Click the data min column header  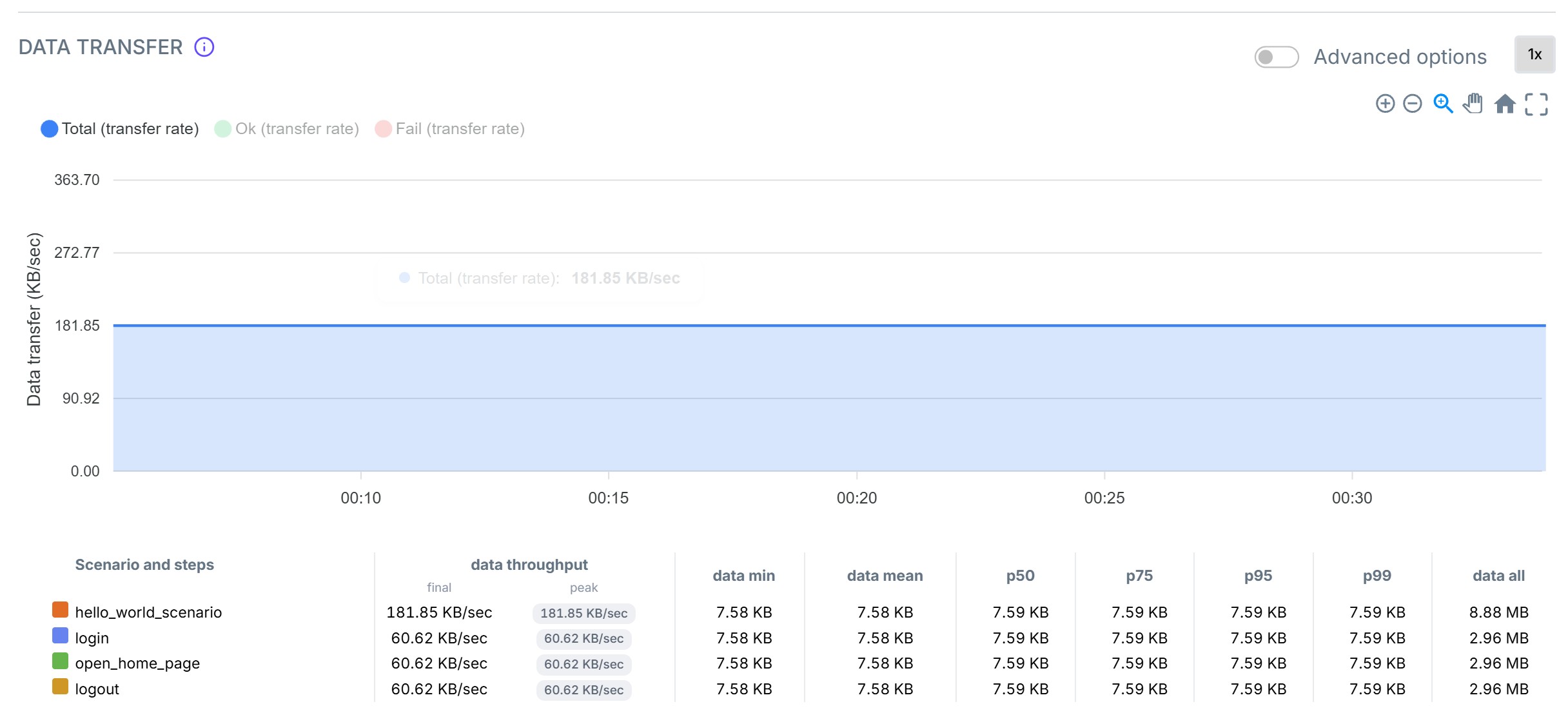click(743, 576)
